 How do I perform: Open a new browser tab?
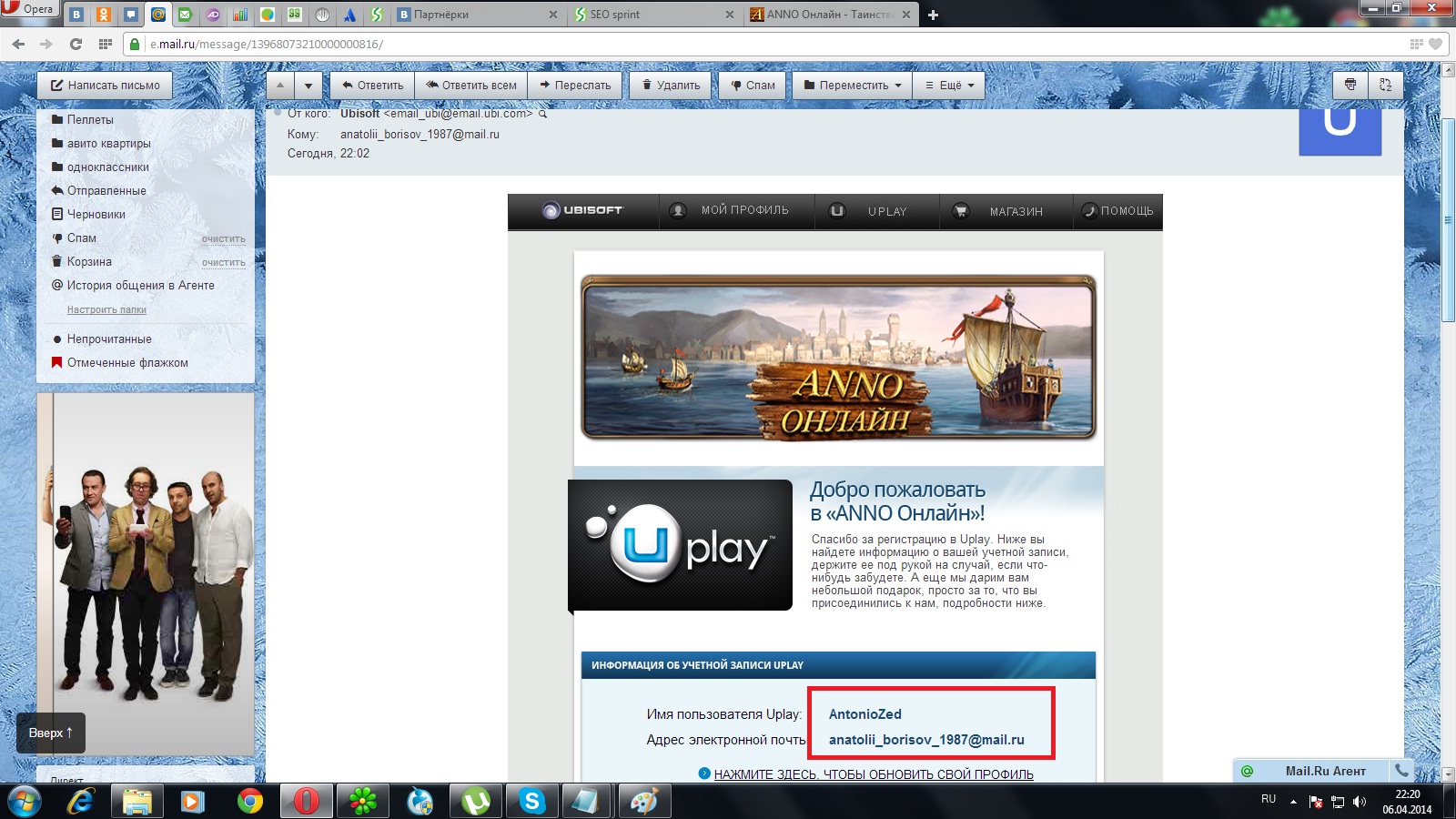(x=933, y=15)
